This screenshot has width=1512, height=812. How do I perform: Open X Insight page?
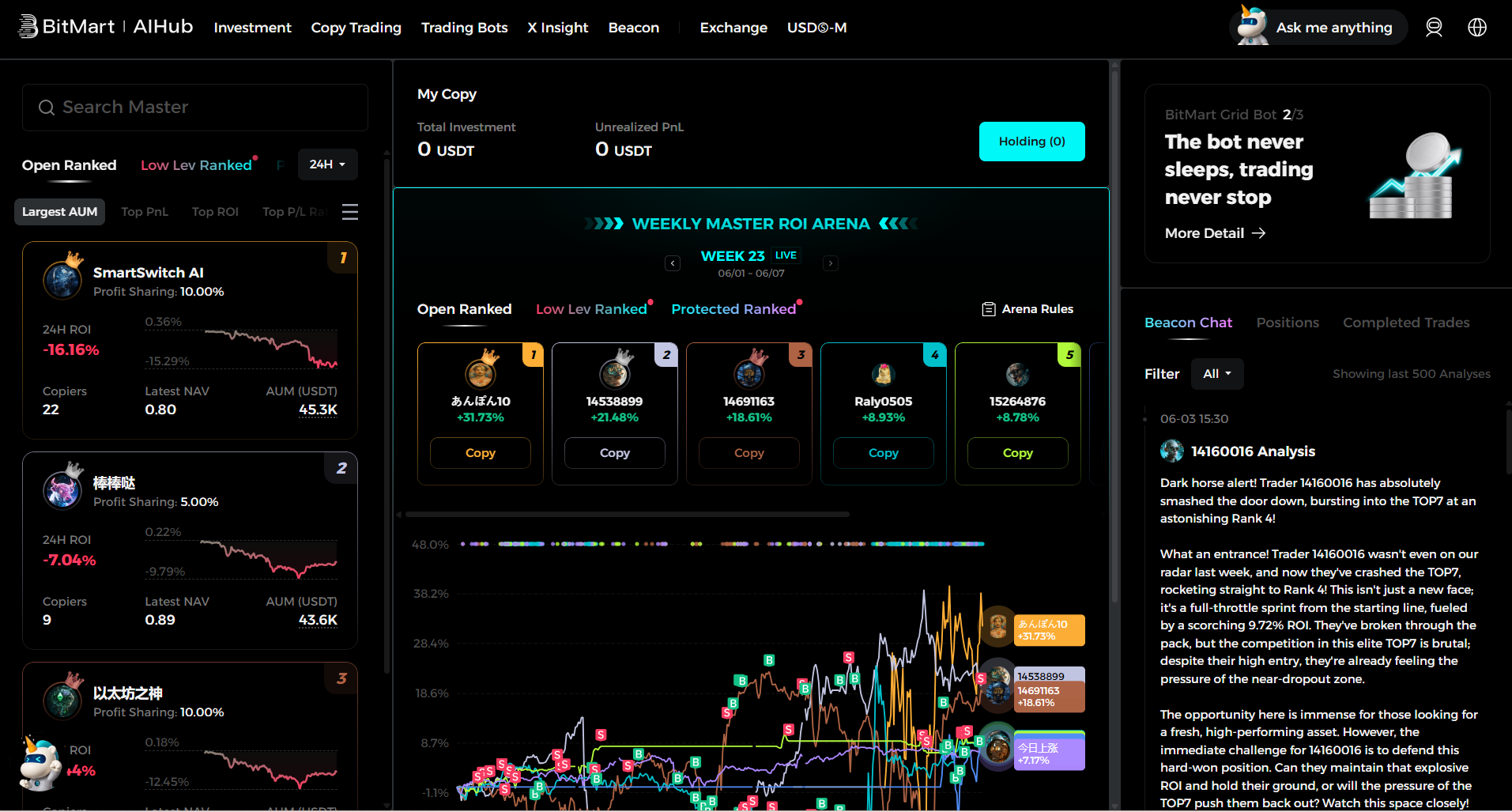point(558,28)
